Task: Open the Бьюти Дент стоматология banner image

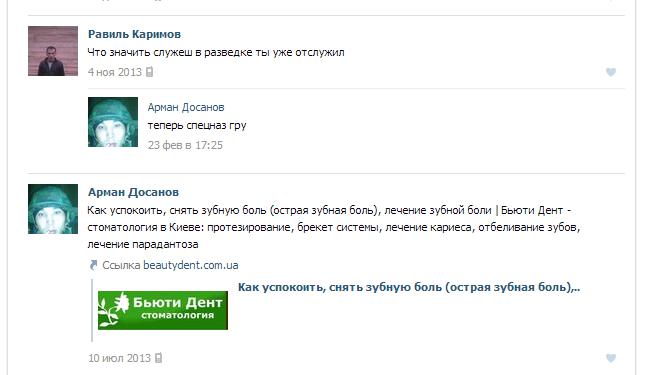Action: pos(162,310)
